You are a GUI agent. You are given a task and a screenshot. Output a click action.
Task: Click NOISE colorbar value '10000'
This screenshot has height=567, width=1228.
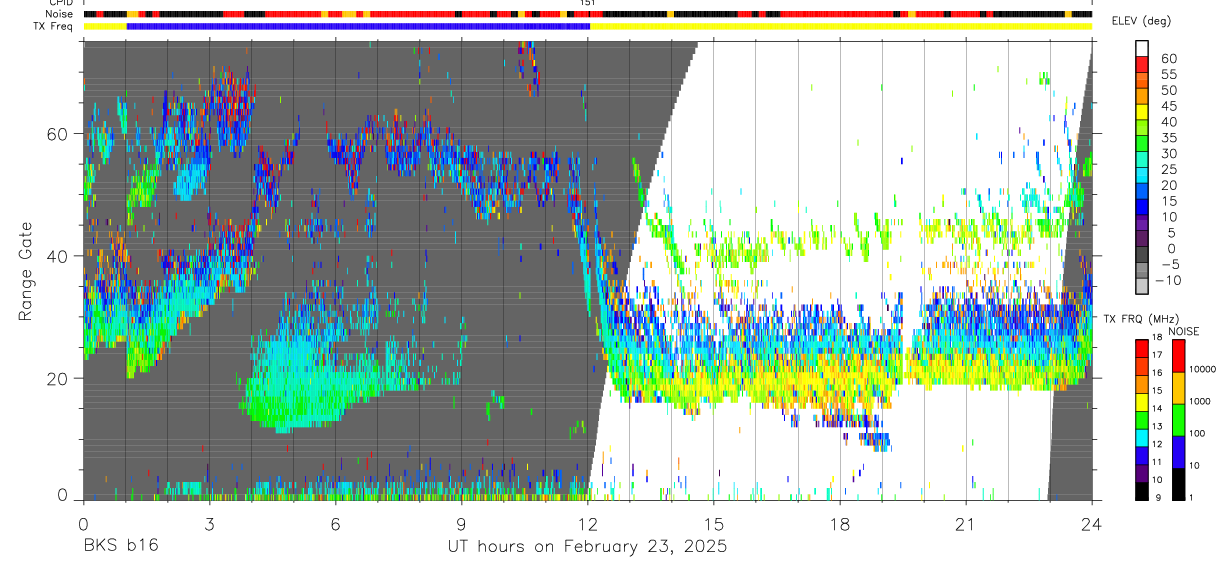coord(1204,369)
